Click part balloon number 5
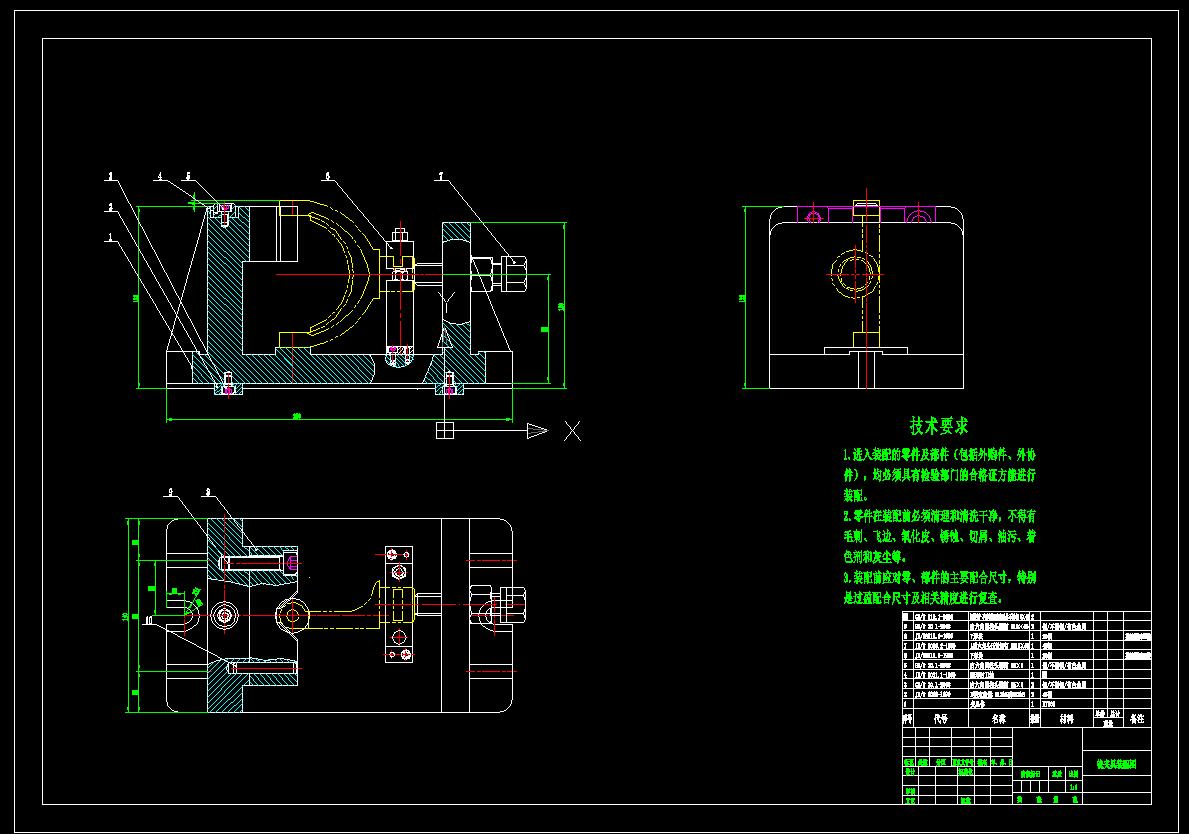The image size is (1189, 834). [189, 177]
